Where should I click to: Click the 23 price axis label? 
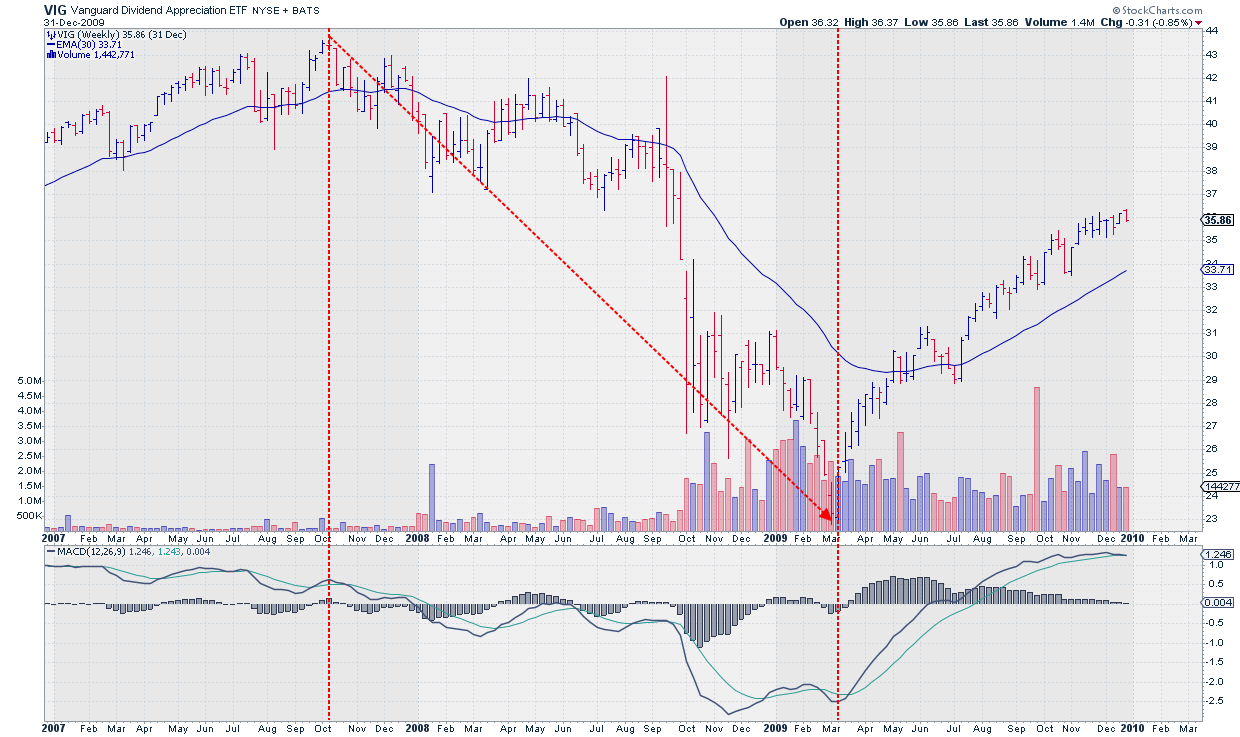tap(1211, 519)
